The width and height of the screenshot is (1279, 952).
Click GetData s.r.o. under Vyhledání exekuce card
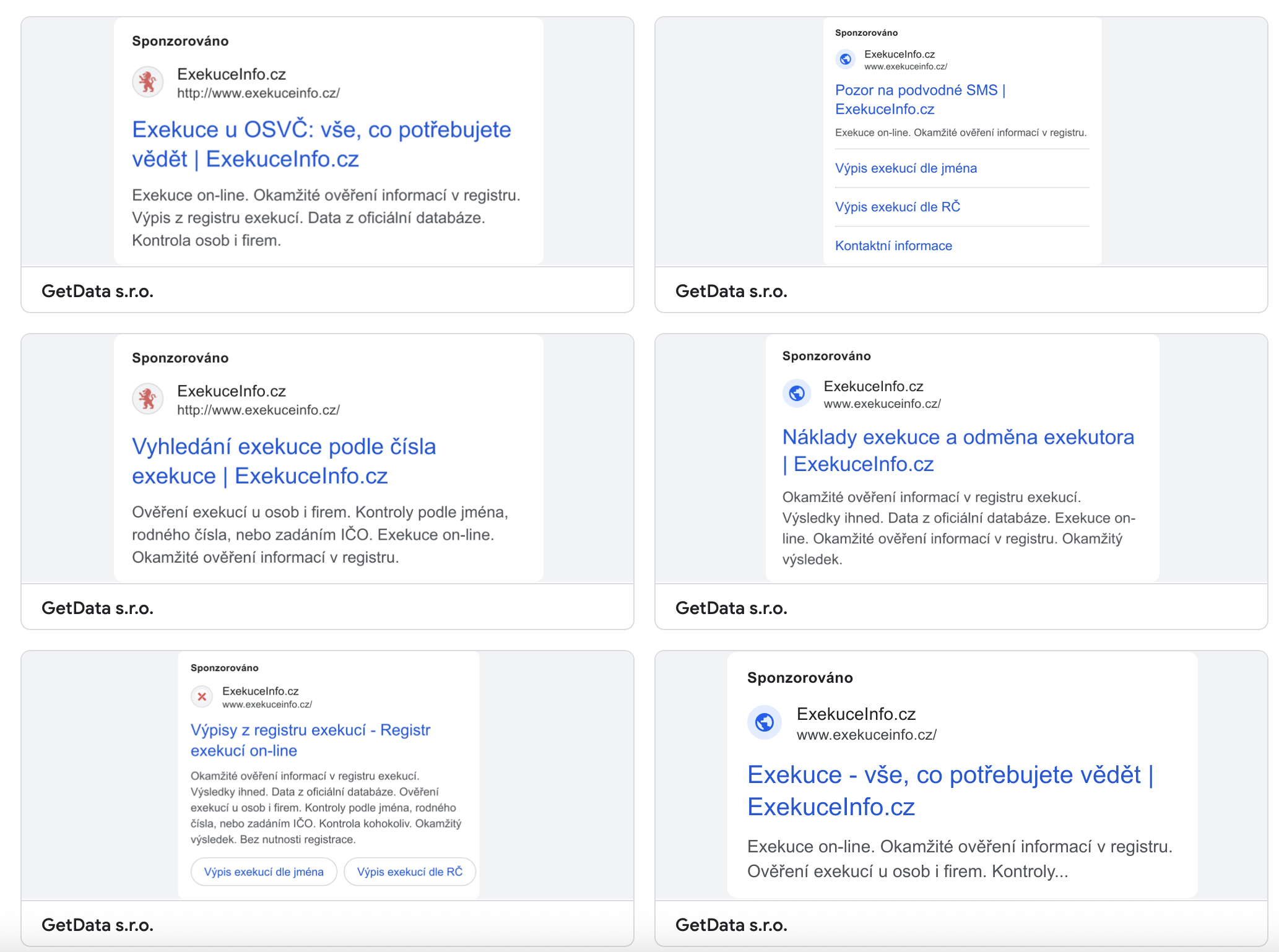(98, 608)
